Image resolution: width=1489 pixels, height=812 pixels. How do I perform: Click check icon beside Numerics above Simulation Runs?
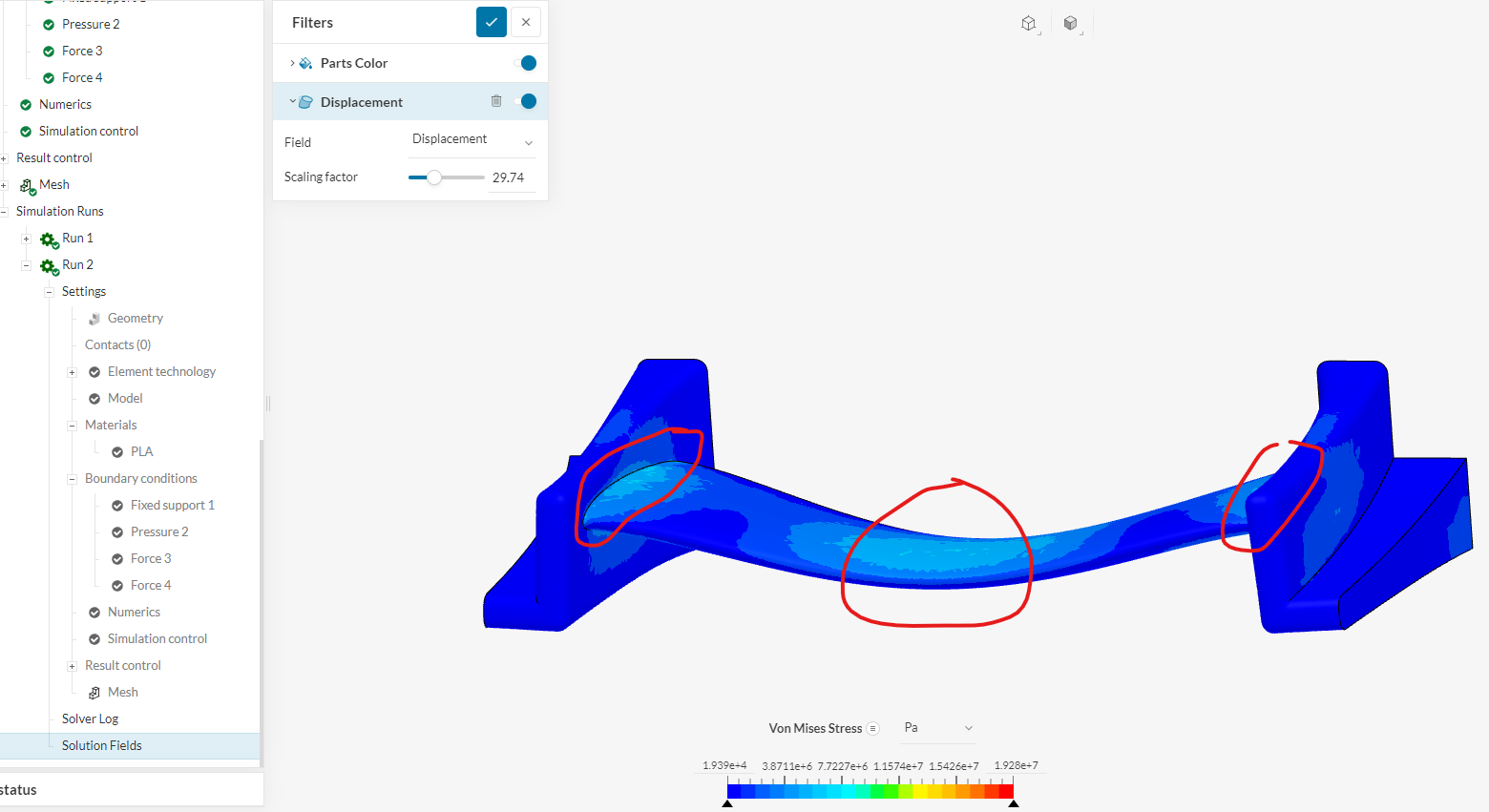coord(26,105)
